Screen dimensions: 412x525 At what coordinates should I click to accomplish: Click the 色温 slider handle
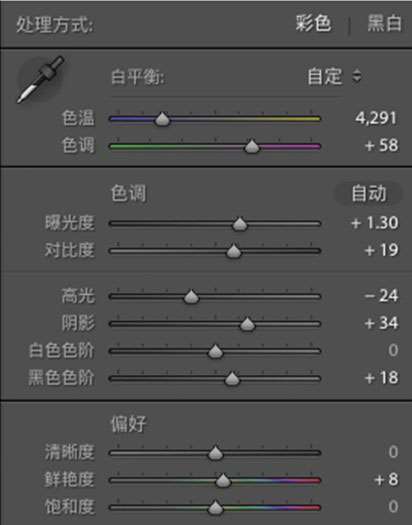162,119
